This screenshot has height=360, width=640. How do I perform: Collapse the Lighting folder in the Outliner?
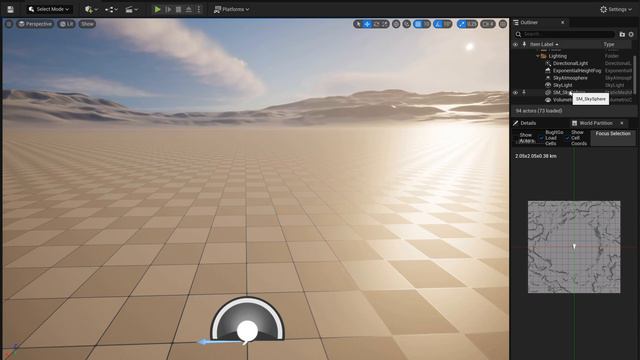tap(538, 56)
